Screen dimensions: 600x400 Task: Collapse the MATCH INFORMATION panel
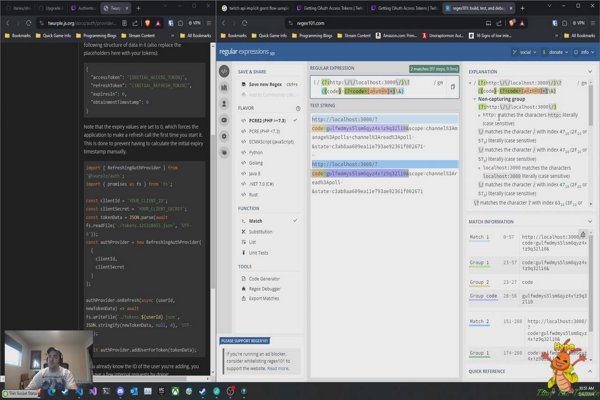[x=590, y=222]
